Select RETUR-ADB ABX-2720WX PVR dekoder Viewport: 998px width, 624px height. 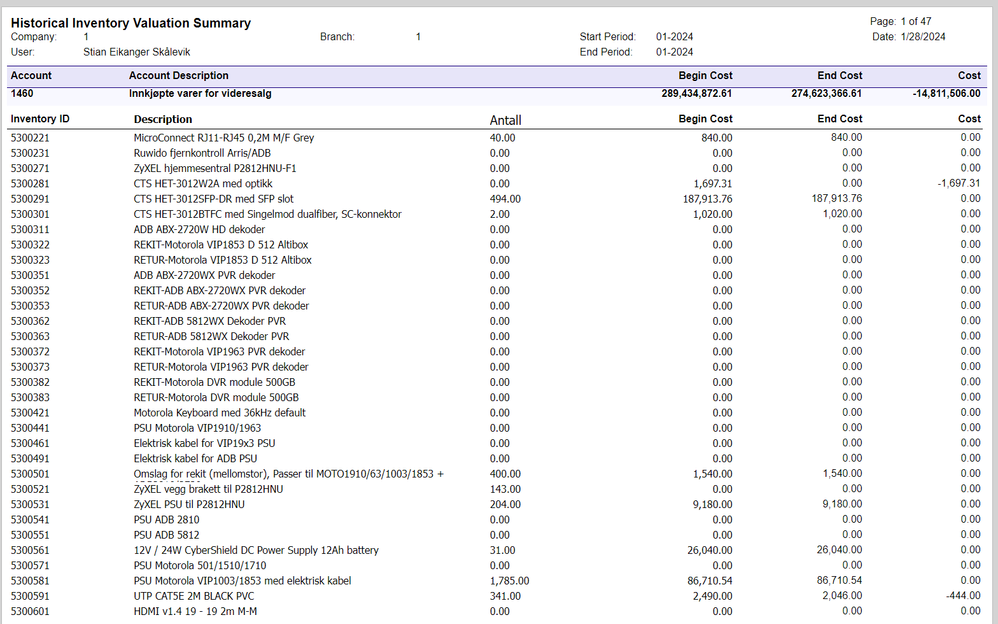pyautogui.click(x=221, y=306)
